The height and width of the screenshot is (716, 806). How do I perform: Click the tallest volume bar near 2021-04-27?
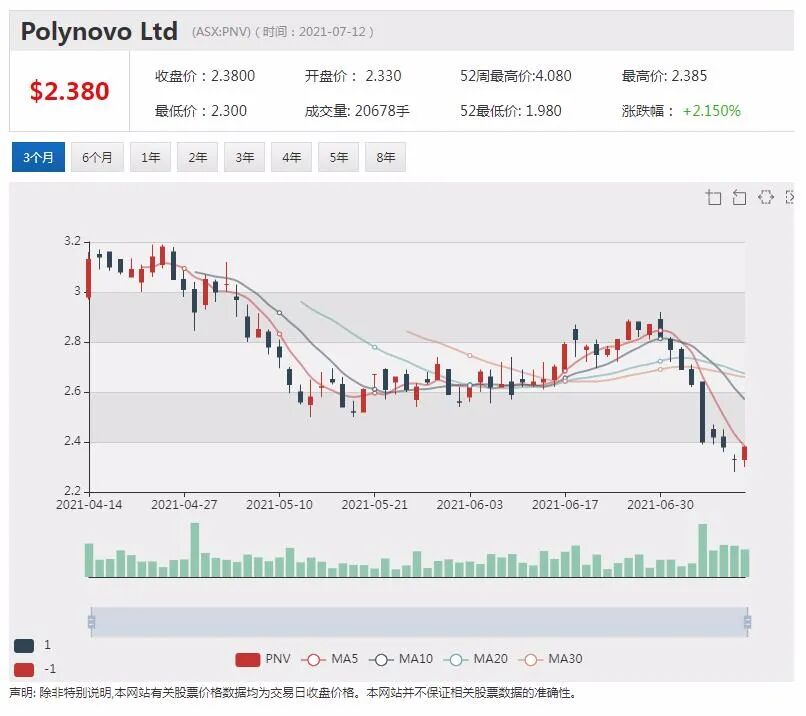click(x=195, y=550)
